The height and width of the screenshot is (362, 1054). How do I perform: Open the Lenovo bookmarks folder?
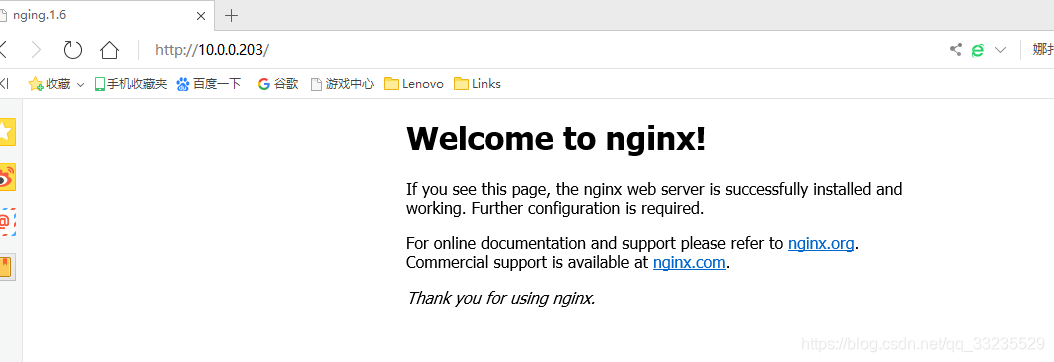[x=413, y=84]
